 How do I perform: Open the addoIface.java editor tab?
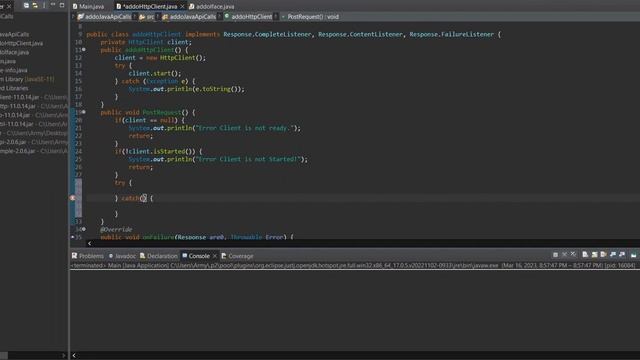pos(212,7)
